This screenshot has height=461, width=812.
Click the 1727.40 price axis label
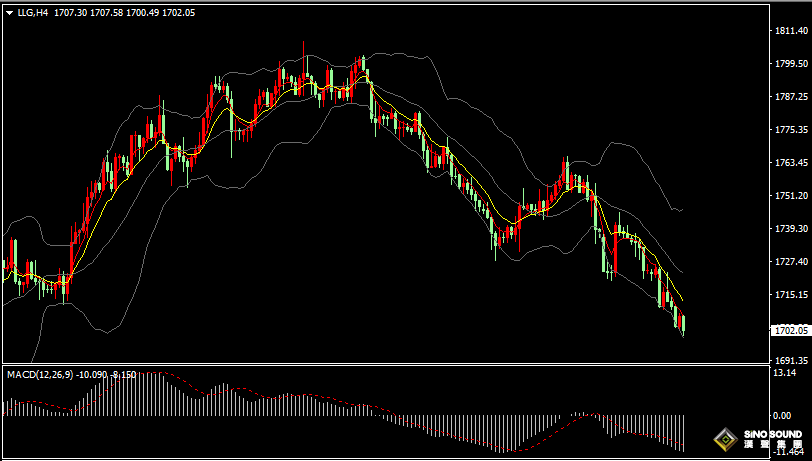pyautogui.click(x=790, y=262)
